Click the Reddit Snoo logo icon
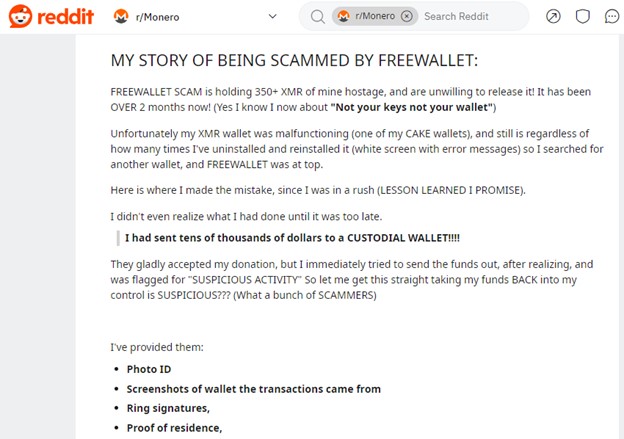Image resolution: width=624 pixels, height=439 pixels. coord(20,16)
